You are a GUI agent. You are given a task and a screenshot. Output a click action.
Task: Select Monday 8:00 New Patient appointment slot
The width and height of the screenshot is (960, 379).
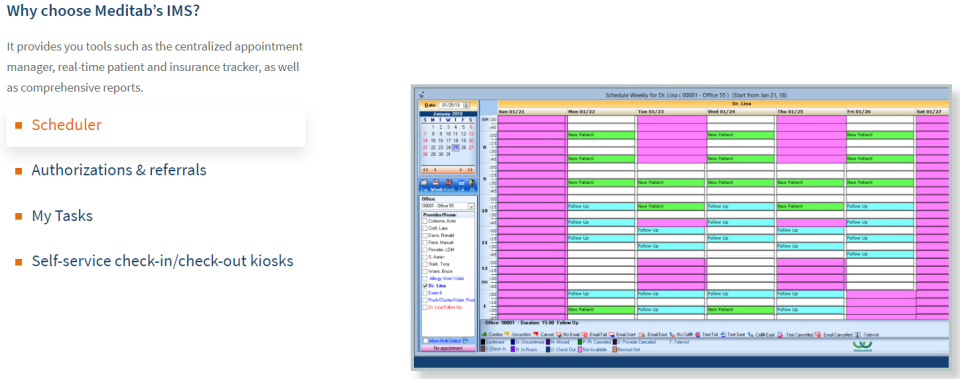[x=601, y=135]
